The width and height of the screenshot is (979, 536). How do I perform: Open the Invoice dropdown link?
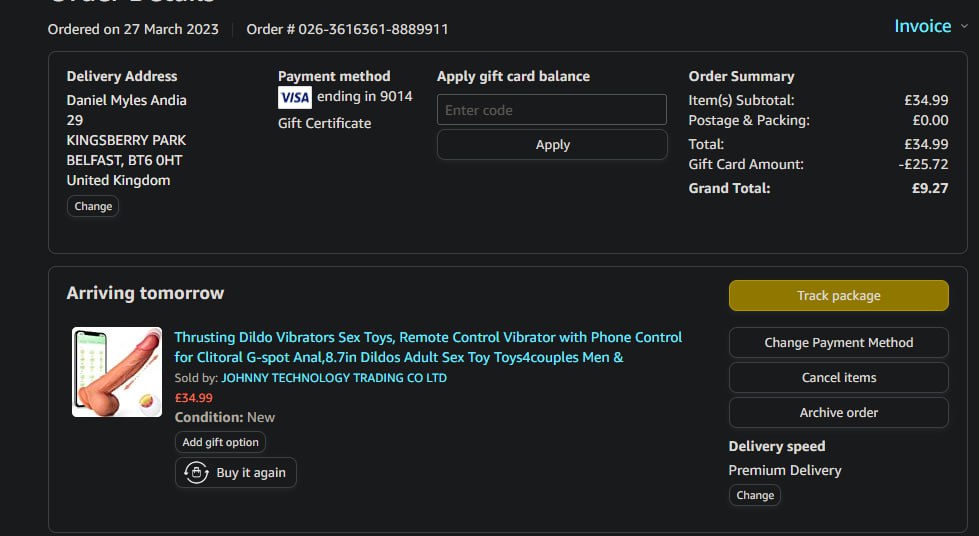pos(922,26)
